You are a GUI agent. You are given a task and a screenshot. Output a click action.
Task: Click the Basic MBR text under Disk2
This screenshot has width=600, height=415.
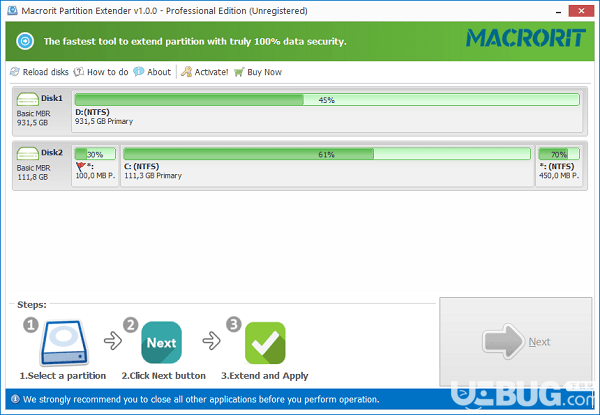pos(33,168)
